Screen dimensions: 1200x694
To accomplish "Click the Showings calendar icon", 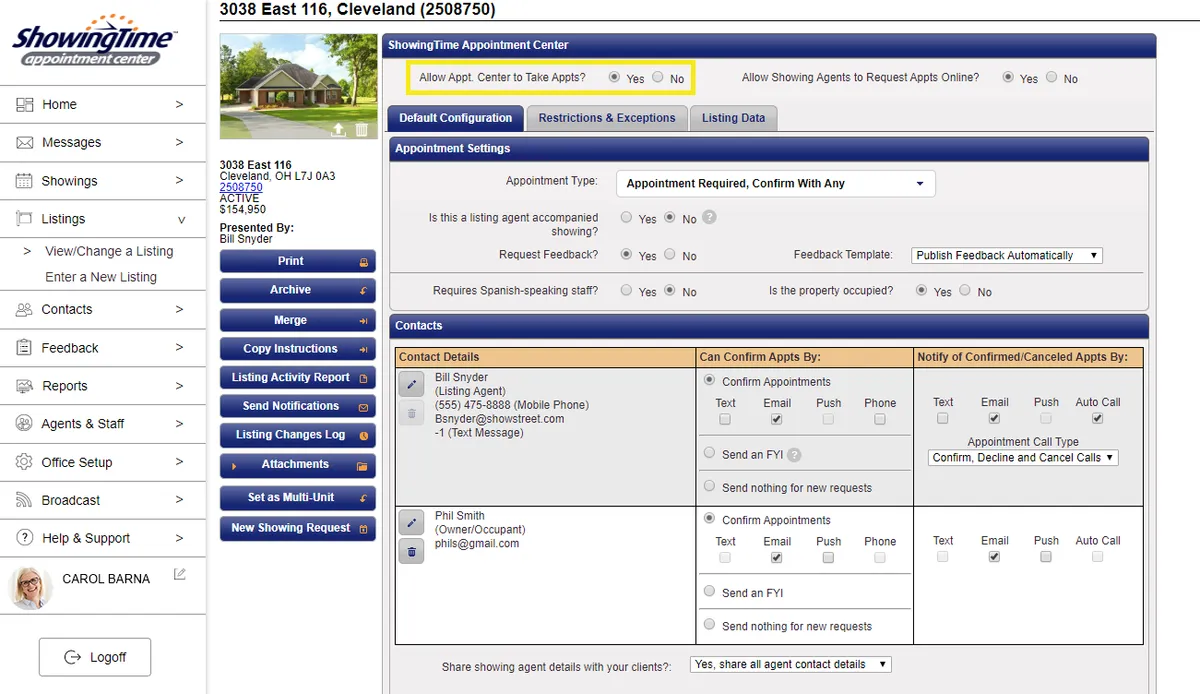I will (24, 181).
